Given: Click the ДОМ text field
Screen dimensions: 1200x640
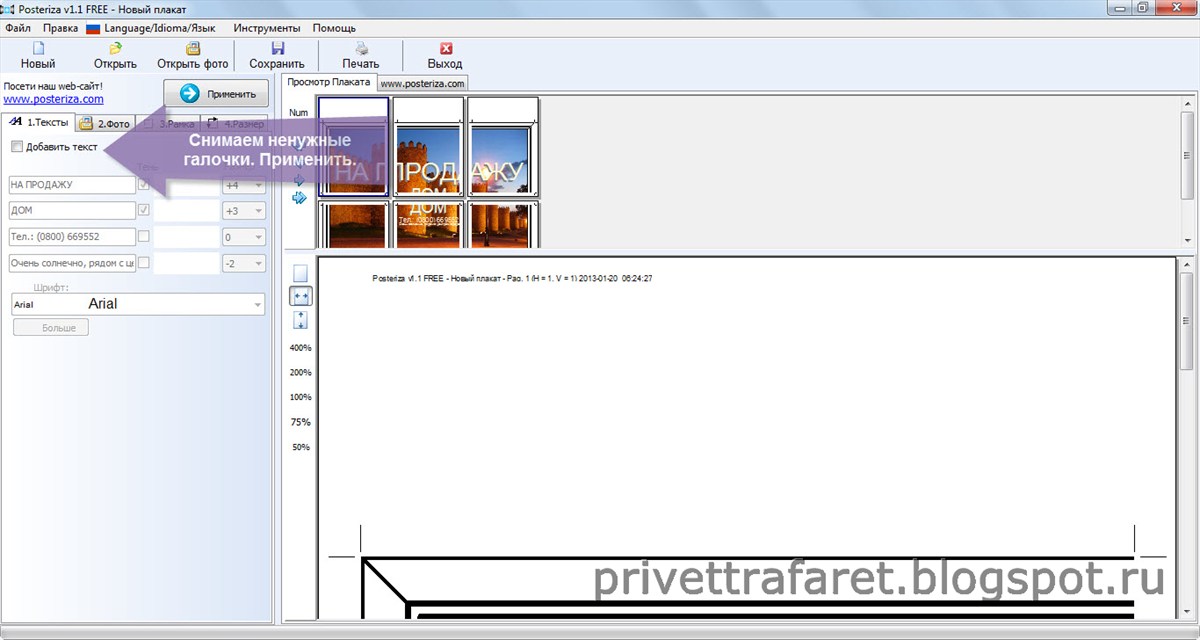Looking at the screenshot, I should click(x=71, y=211).
